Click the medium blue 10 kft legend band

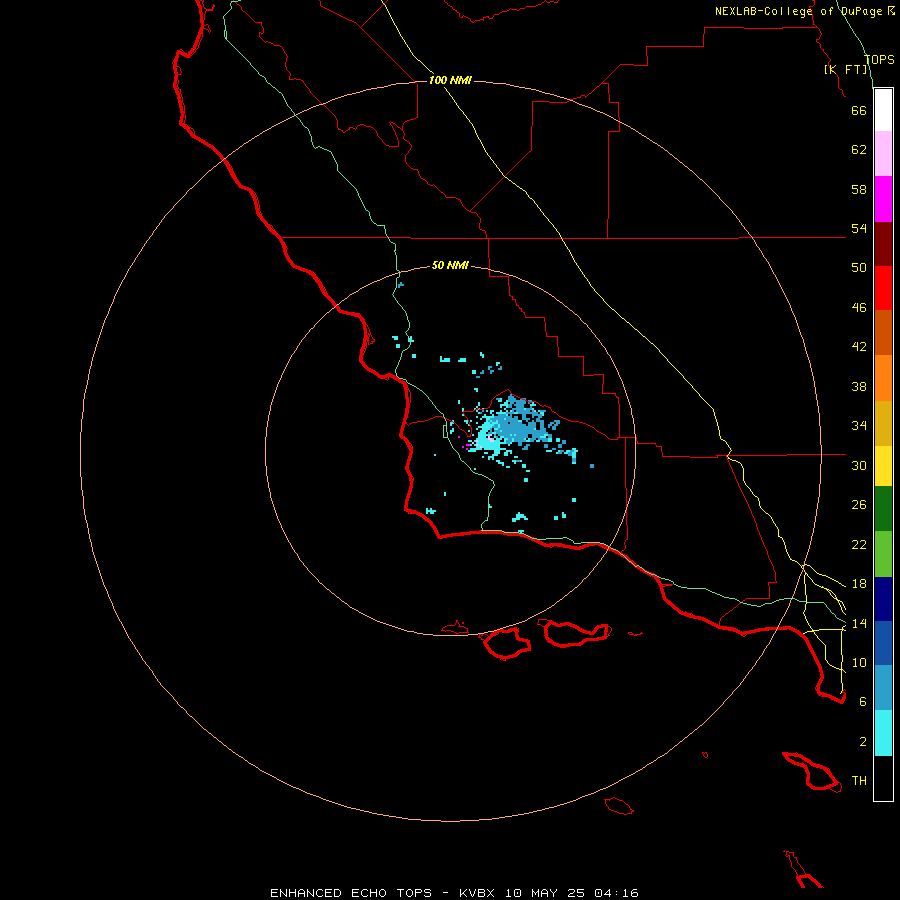(x=883, y=643)
